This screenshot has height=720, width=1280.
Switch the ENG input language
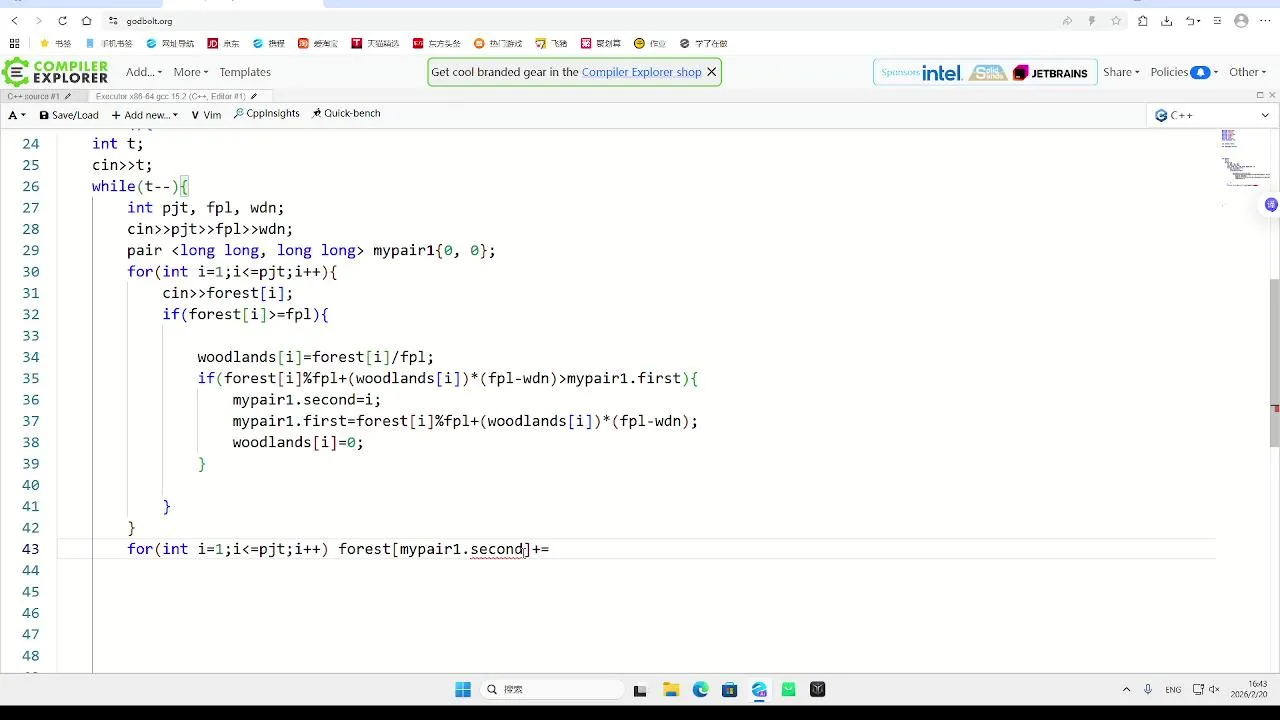1173,689
